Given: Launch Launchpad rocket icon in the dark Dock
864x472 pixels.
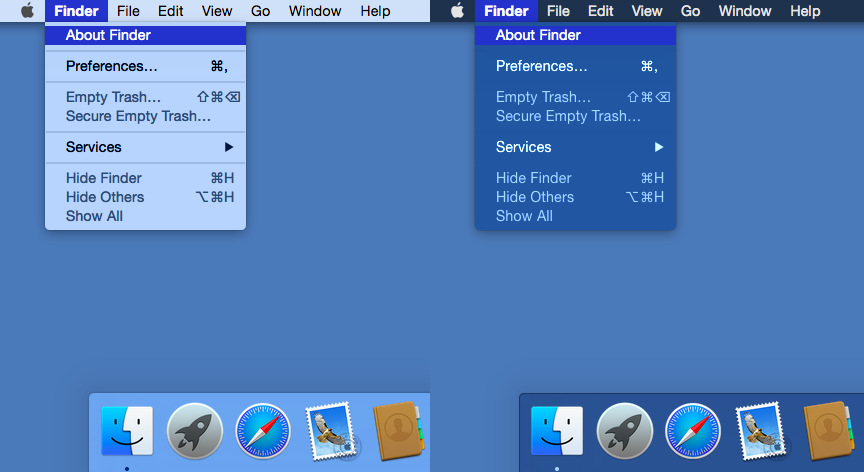Looking at the screenshot, I should (x=625, y=431).
